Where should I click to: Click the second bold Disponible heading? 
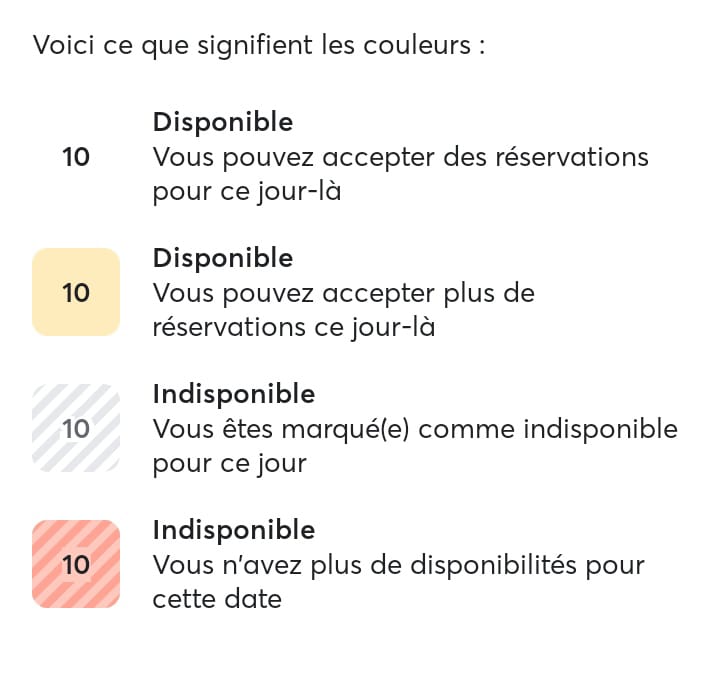point(223,259)
